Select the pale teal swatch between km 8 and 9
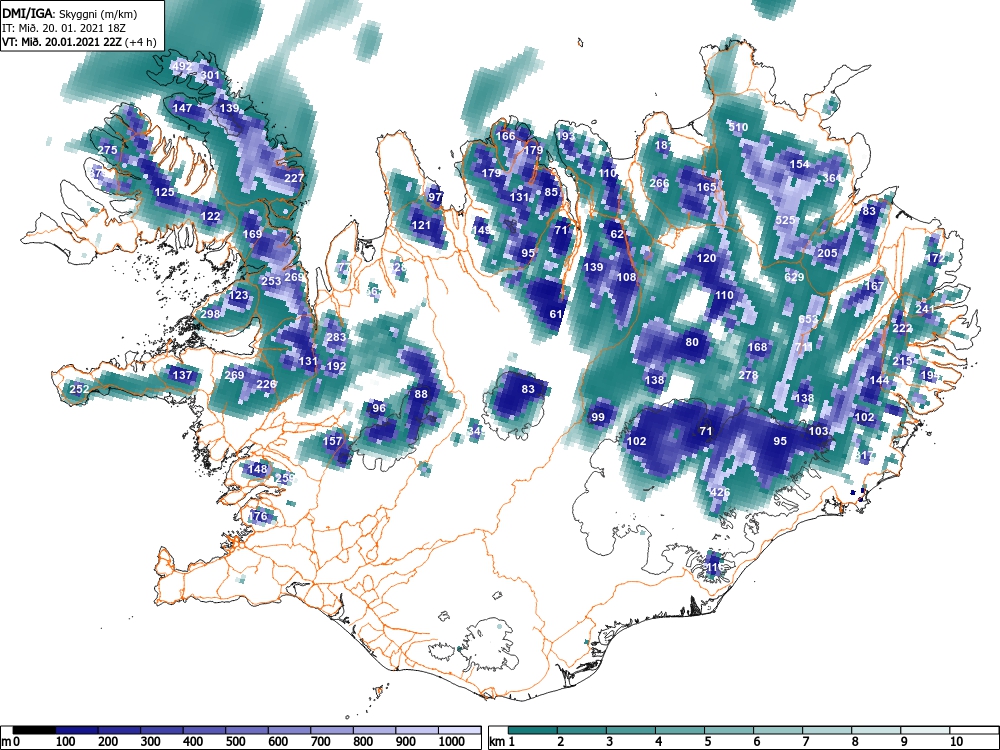This screenshot has width=1000, height=750. [x=876, y=730]
